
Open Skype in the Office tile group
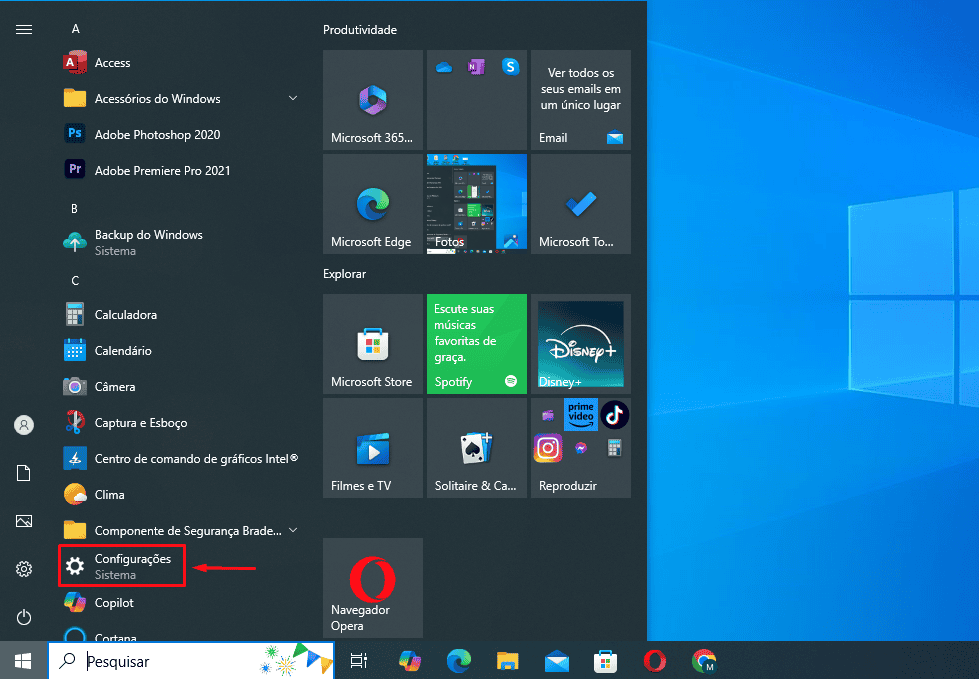point(510,66)
